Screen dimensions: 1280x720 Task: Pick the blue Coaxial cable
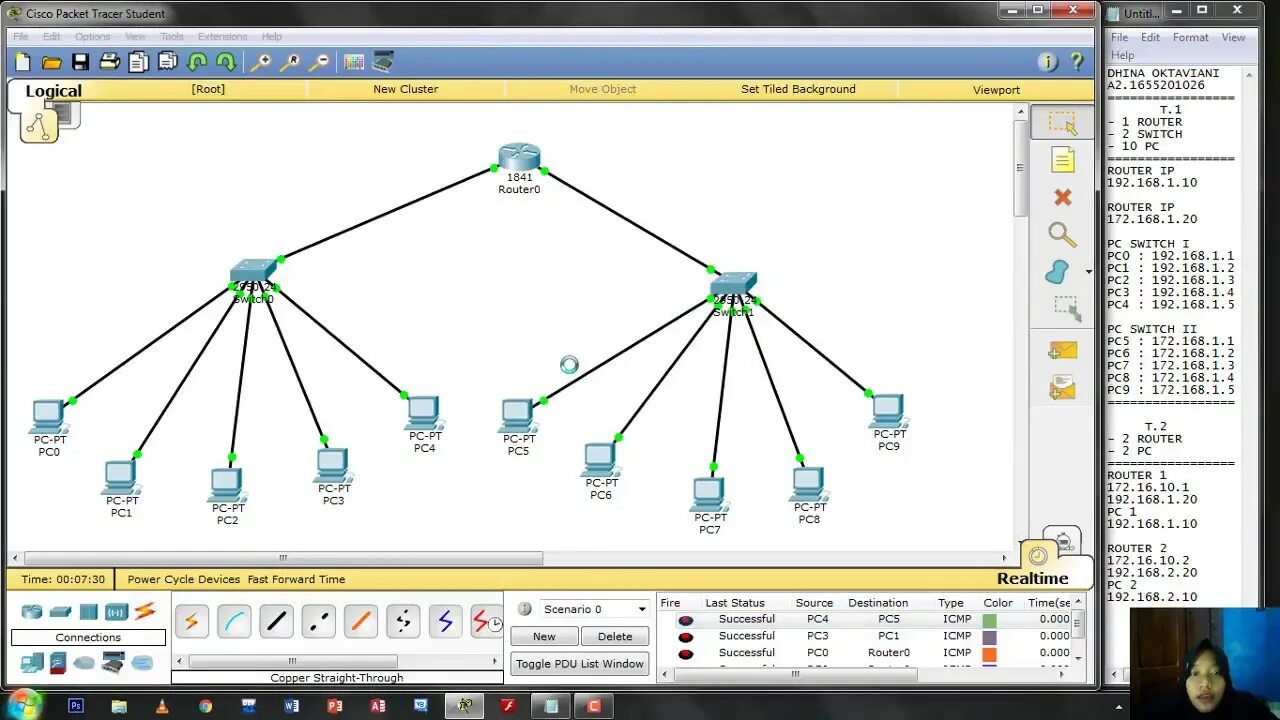click(x=444, y=621)
